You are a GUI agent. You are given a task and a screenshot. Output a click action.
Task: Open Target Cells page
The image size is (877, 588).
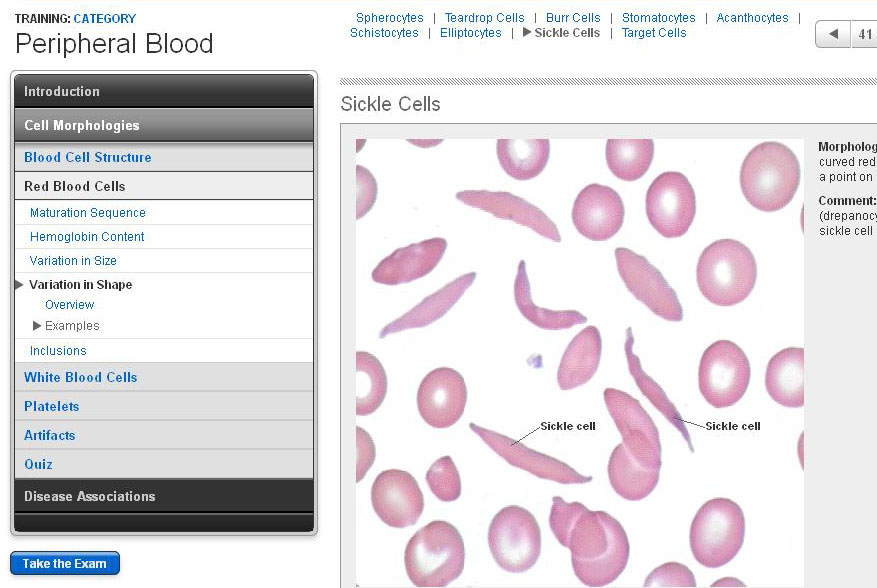tap(654, 33)
